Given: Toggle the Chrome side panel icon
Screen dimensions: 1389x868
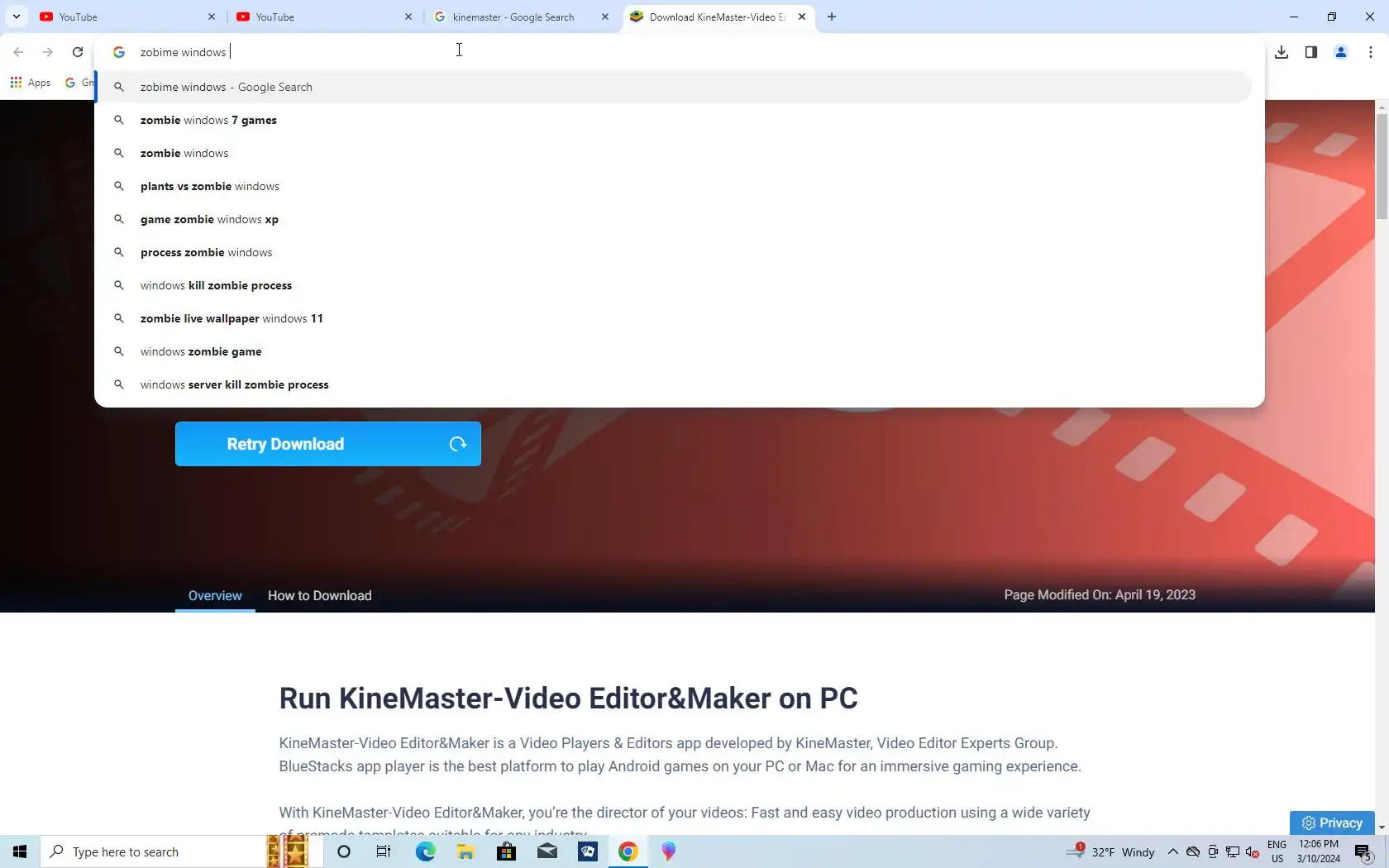Looking at the screenshot, I should tap(1311, 52).
